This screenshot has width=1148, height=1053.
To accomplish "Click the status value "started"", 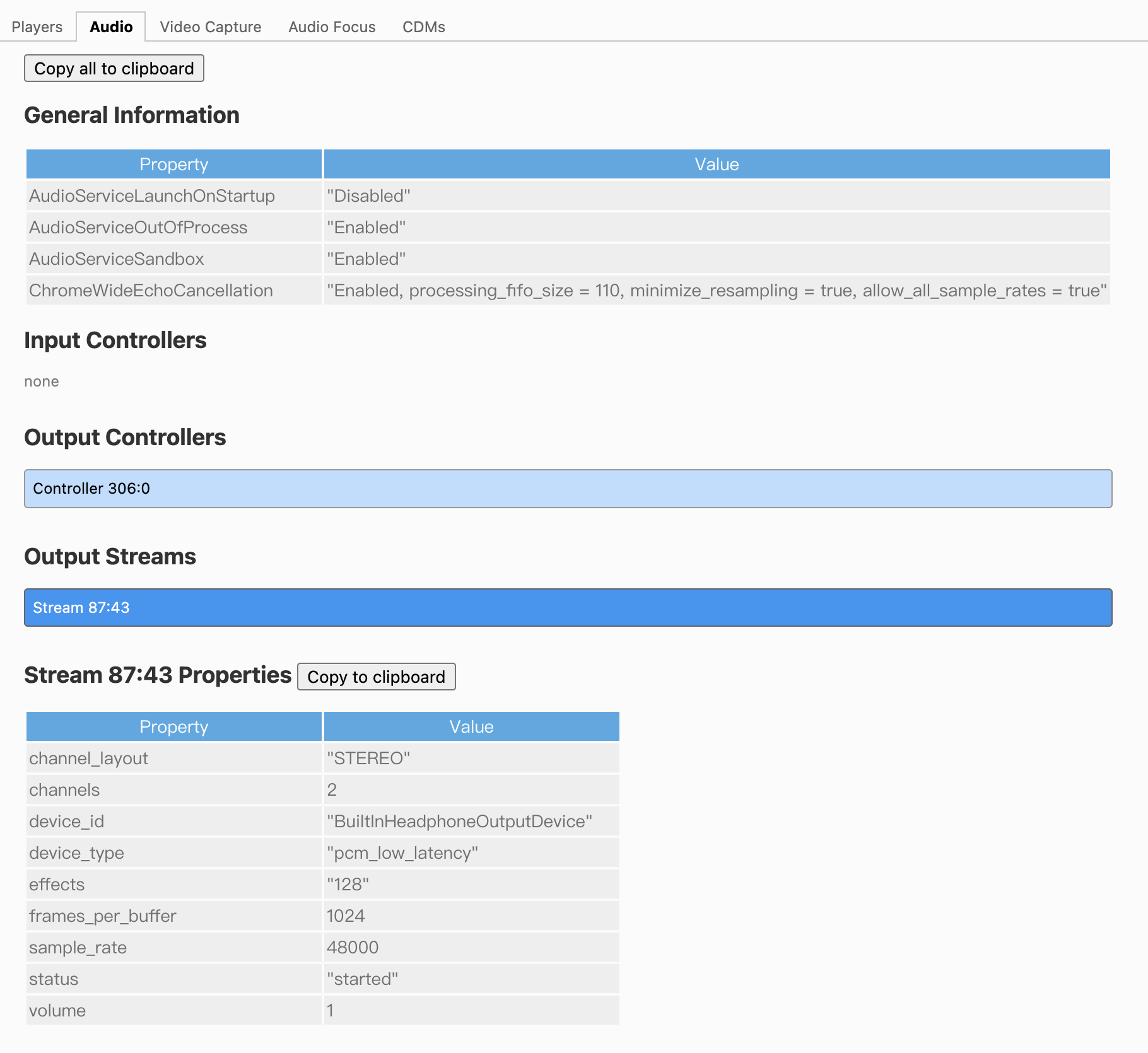I will tap(362, 979).
